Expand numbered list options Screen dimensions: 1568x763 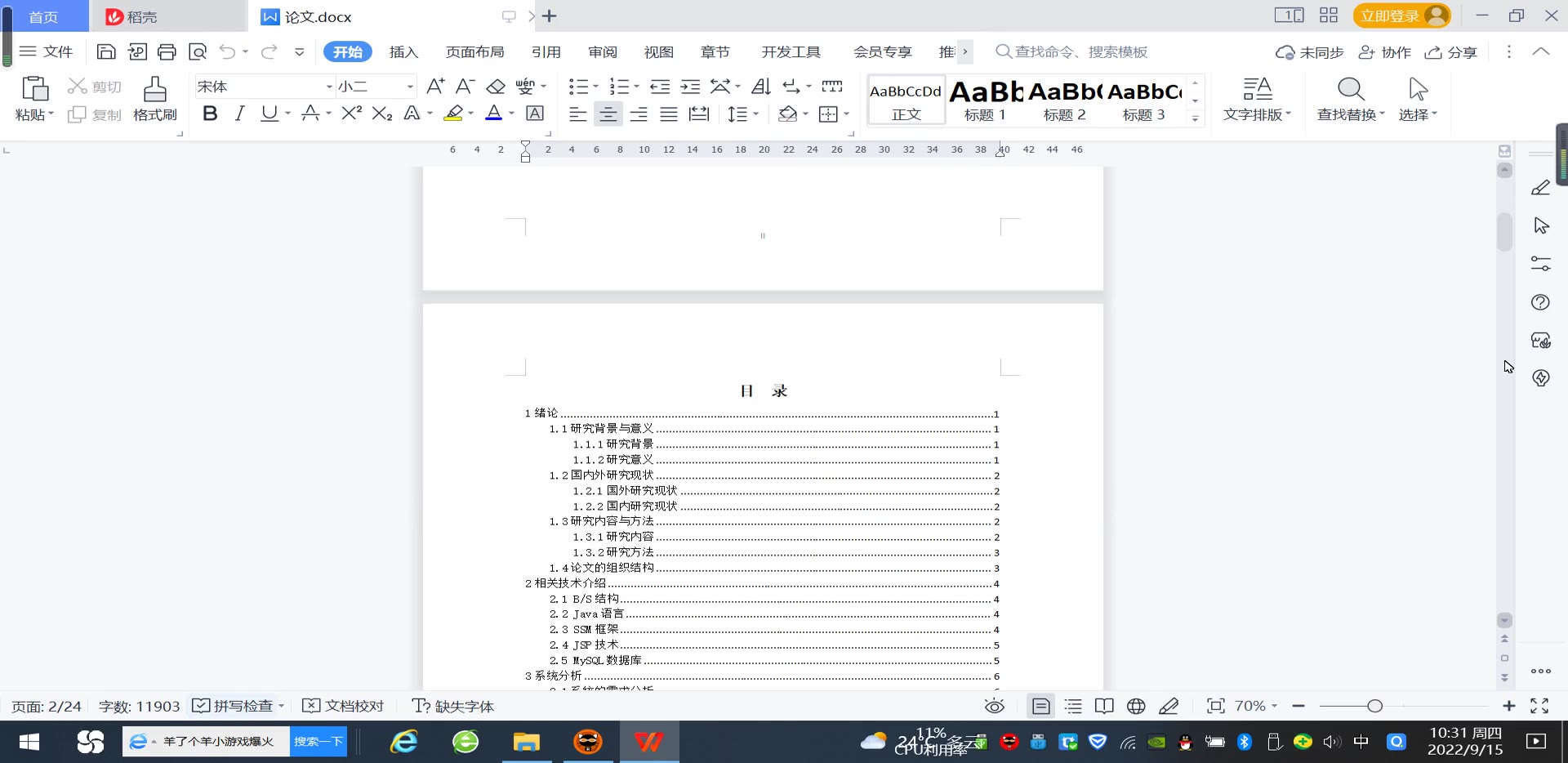click(x=637, y=87)
